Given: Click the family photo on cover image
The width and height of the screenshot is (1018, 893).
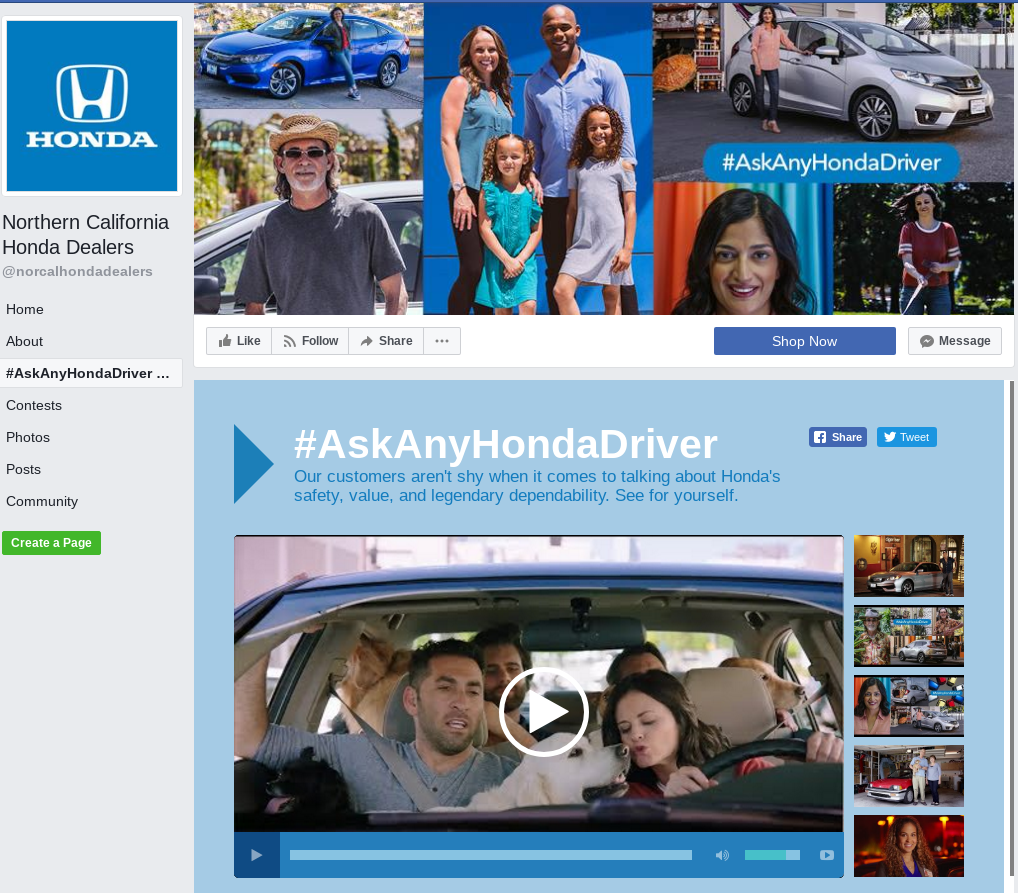Looking at the screenshot, I should 538,159.
